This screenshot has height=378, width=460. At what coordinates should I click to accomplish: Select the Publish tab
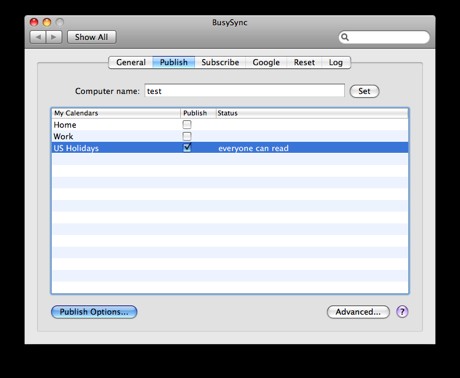pyautogui.click(x=174, y=62)
